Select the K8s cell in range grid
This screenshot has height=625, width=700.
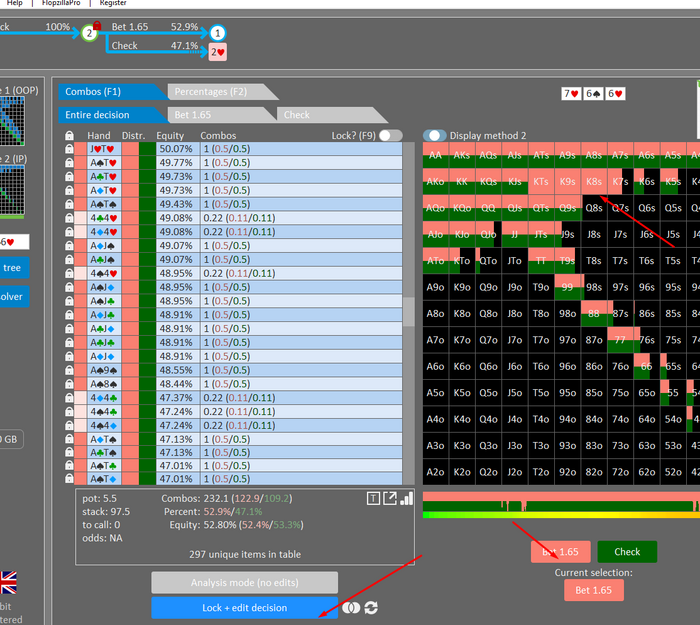point(593,182)
